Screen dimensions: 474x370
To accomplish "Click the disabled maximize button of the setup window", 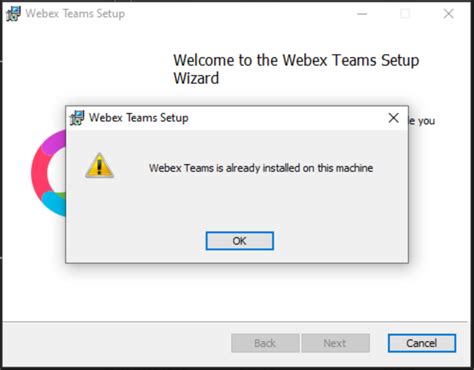I will tap(405, 14).
